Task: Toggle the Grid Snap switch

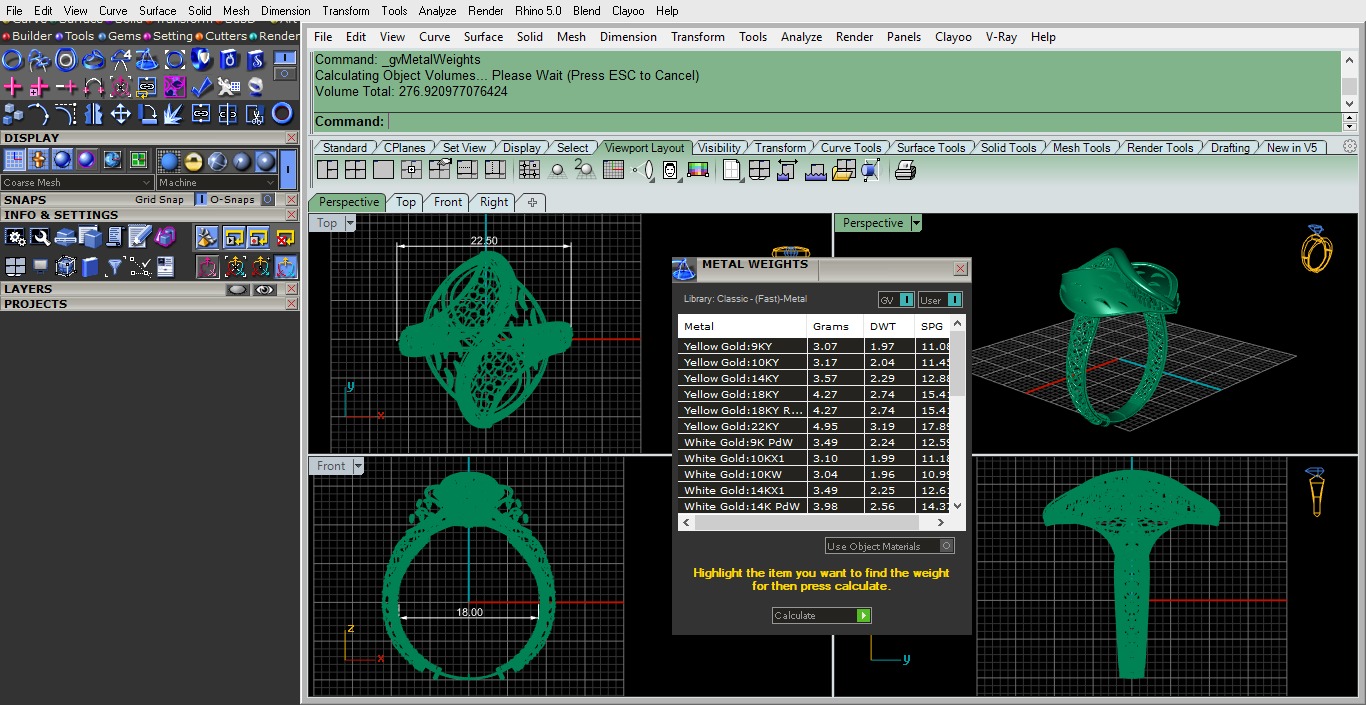Action: point(200,199)
